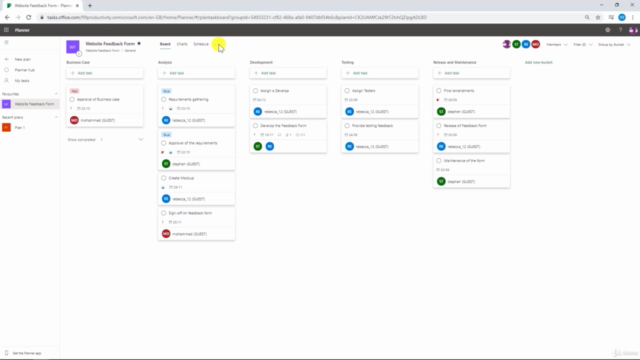Add task to Release and Maintenance bucket
Image resolution: width=640 pixels, height=360 pixels.
tap(471, 73)
